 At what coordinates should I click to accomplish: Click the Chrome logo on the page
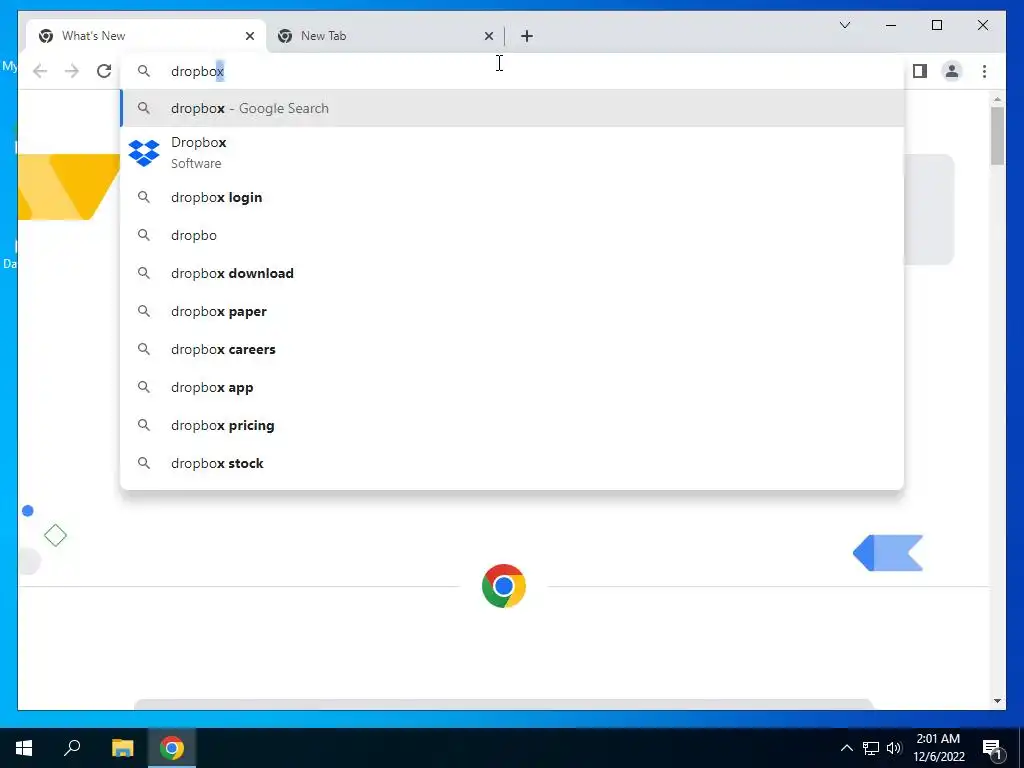click(x=504, y=586)
